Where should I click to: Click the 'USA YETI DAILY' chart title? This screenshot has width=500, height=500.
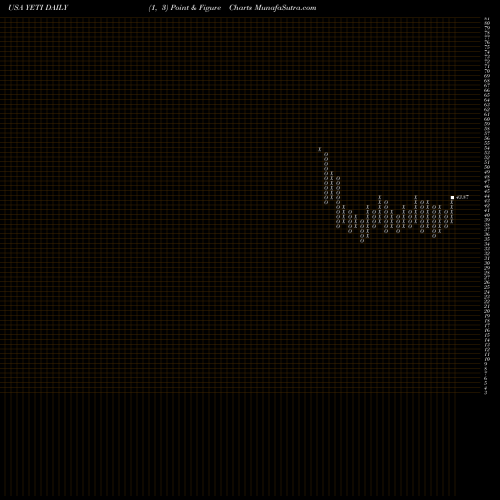click(38, 8)
